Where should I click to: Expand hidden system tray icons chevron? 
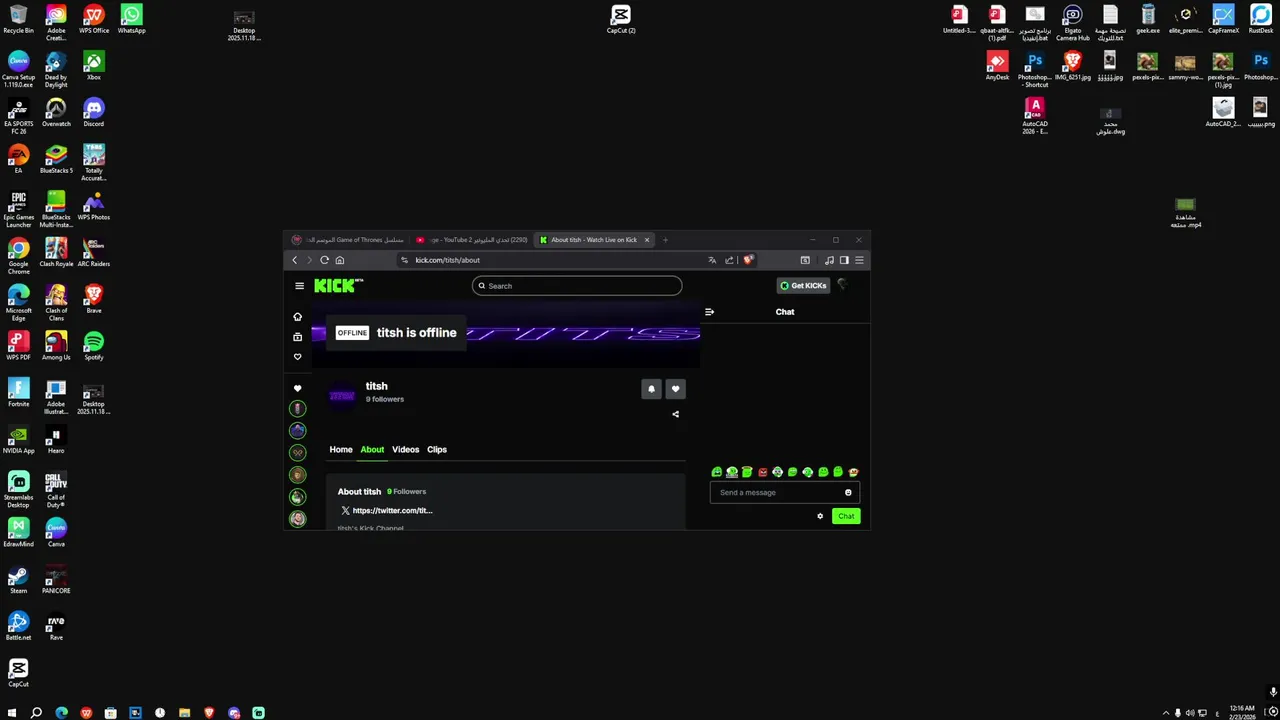1165,713
